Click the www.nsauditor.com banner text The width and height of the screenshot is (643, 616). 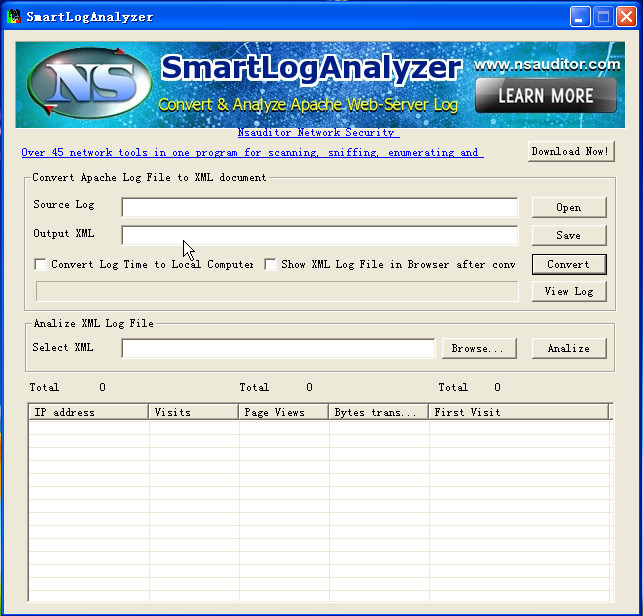point(547,64)
